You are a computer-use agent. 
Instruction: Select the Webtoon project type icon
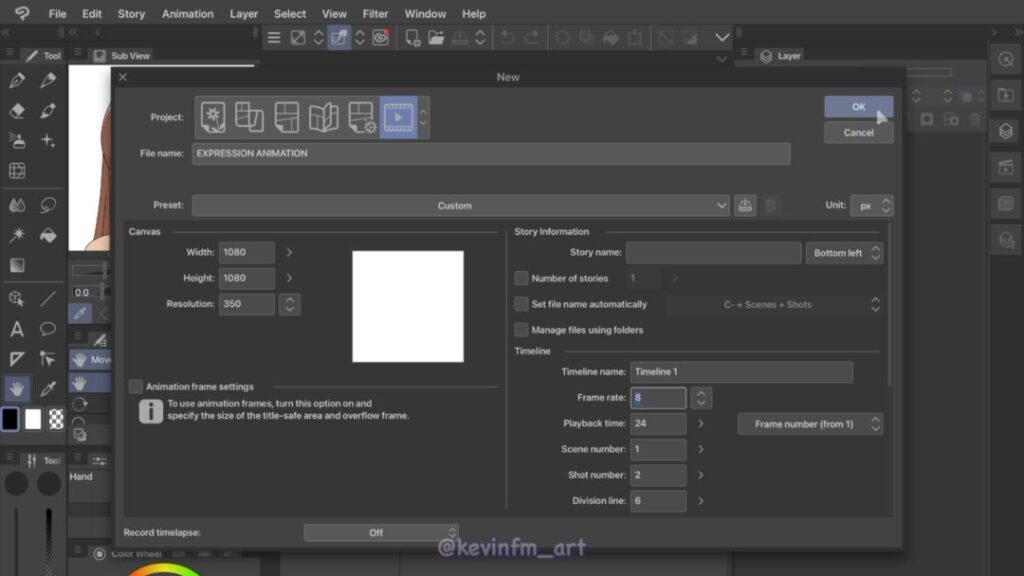pos(249,117)
